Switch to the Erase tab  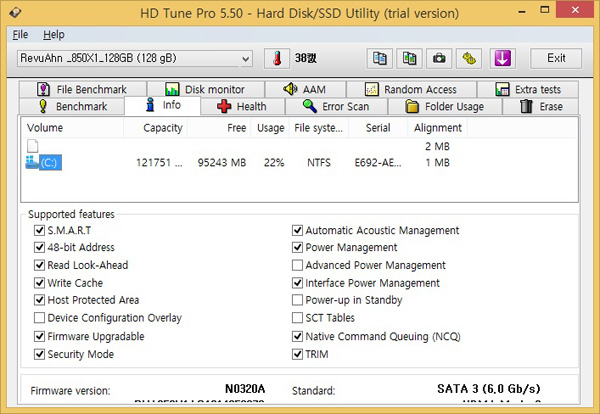pyautogui.click(x=541, y=106)
